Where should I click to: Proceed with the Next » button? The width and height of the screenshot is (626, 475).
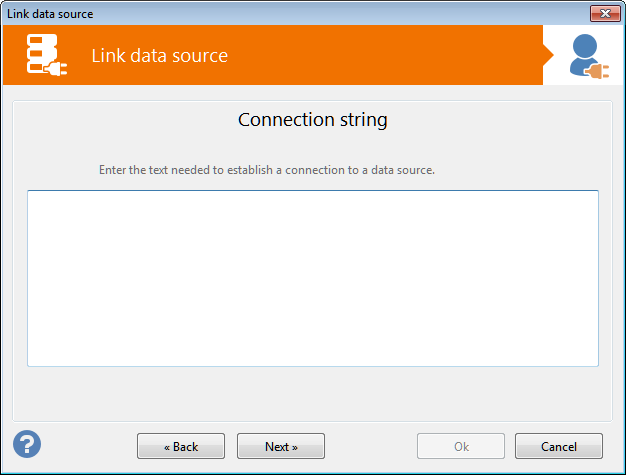[281, 447]
